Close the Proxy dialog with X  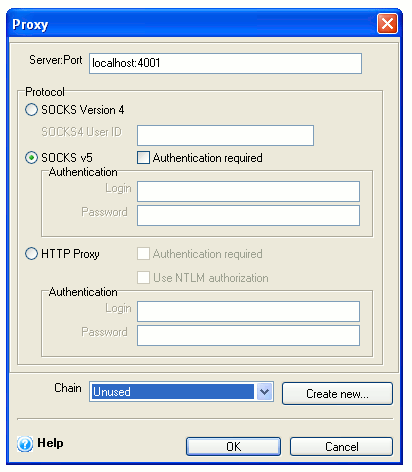(x=387, y=24)
